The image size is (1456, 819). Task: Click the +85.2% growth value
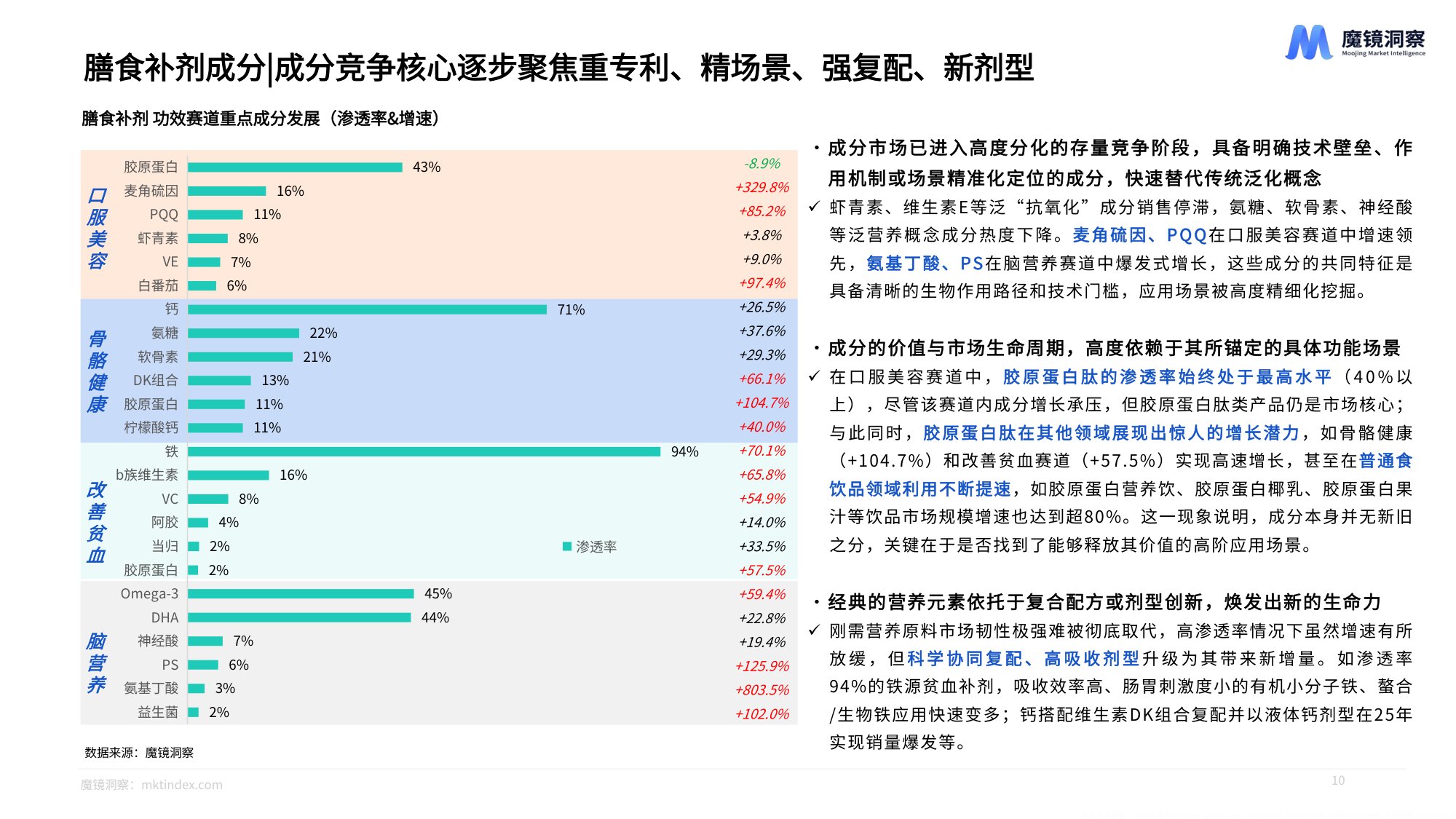point(762,211)
